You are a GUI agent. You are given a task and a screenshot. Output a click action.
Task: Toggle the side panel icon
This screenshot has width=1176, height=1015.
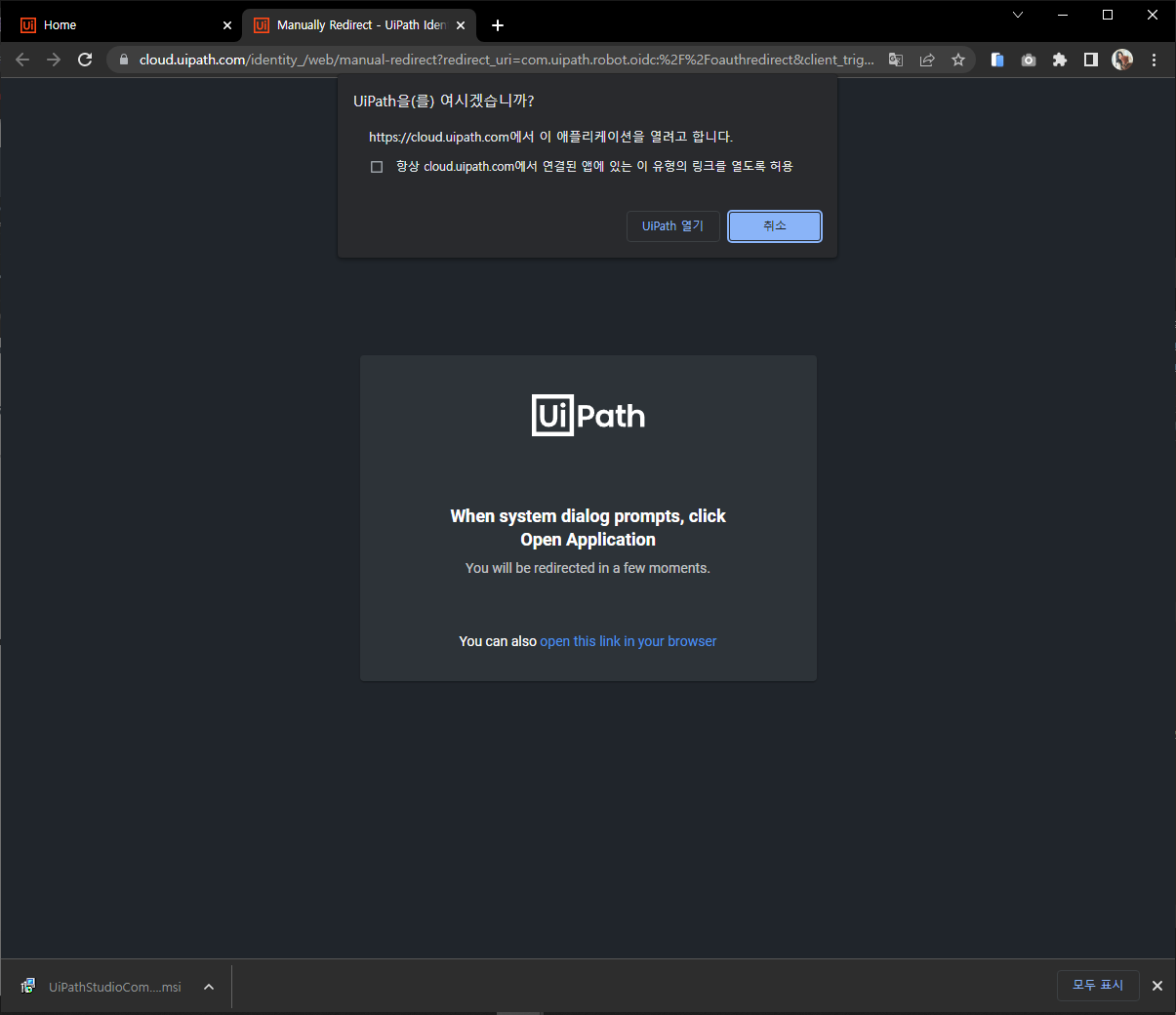click(x=1091, y=60)
